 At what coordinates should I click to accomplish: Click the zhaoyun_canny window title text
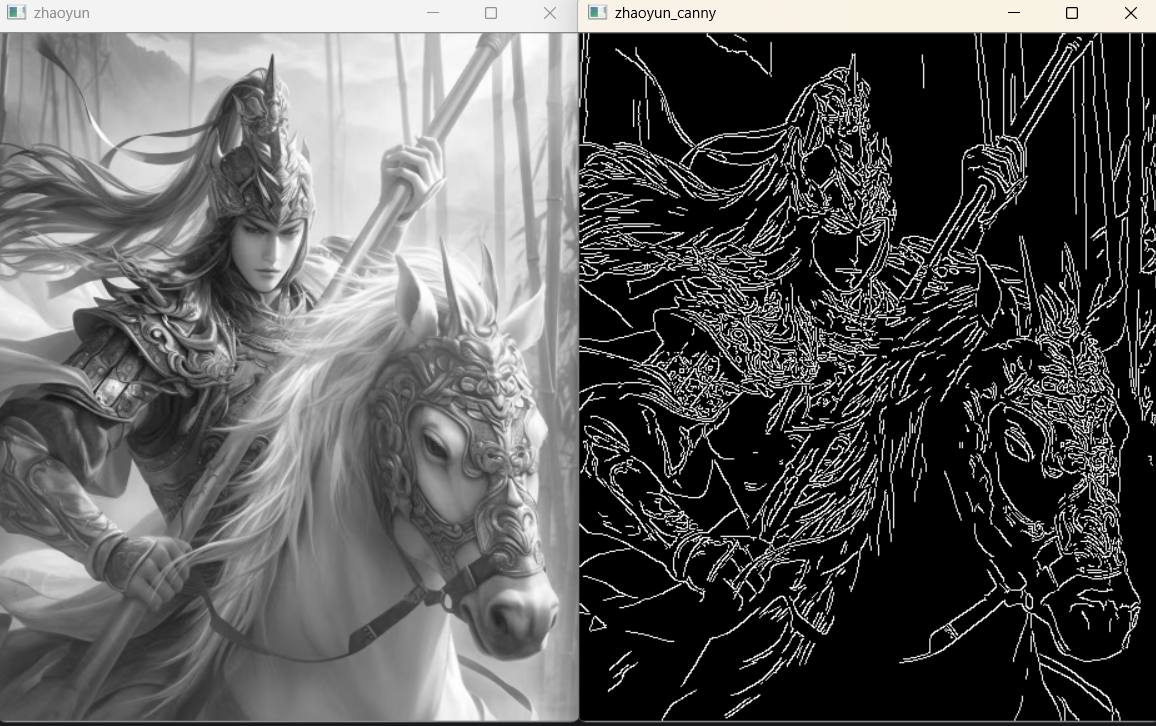[665, 13]
